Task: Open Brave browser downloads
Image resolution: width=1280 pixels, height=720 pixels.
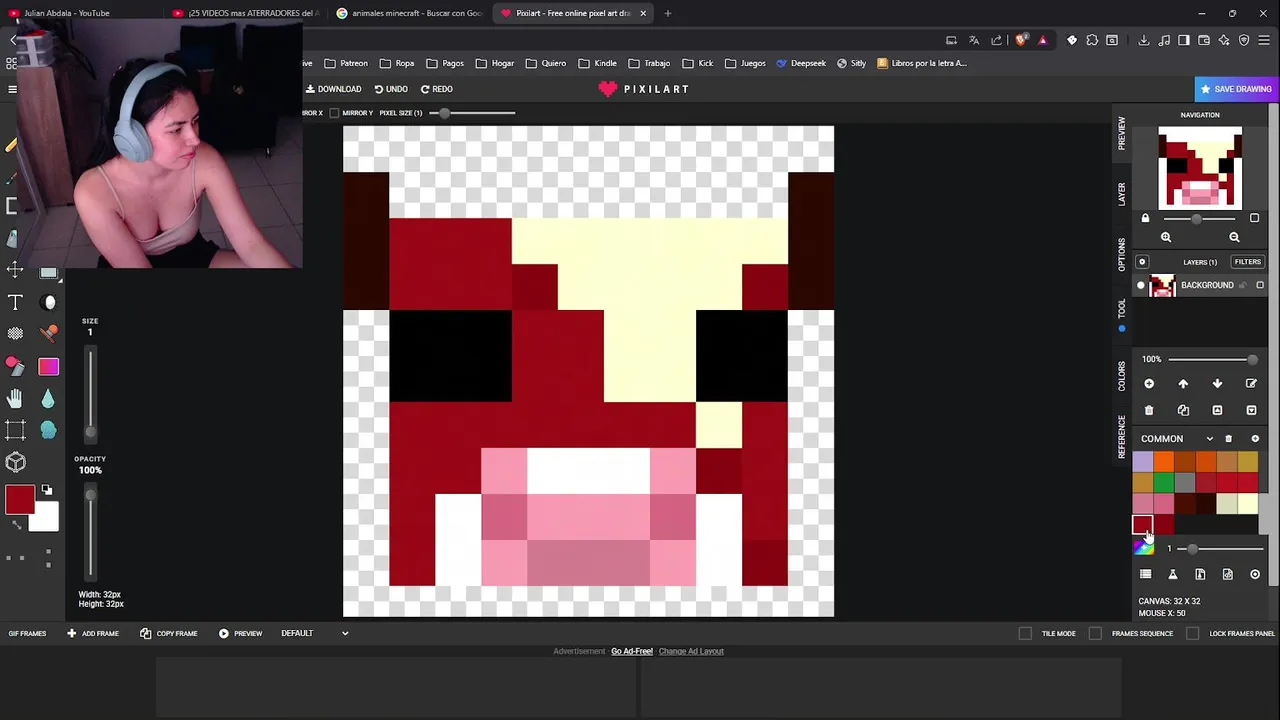Action: (1144, 40)
